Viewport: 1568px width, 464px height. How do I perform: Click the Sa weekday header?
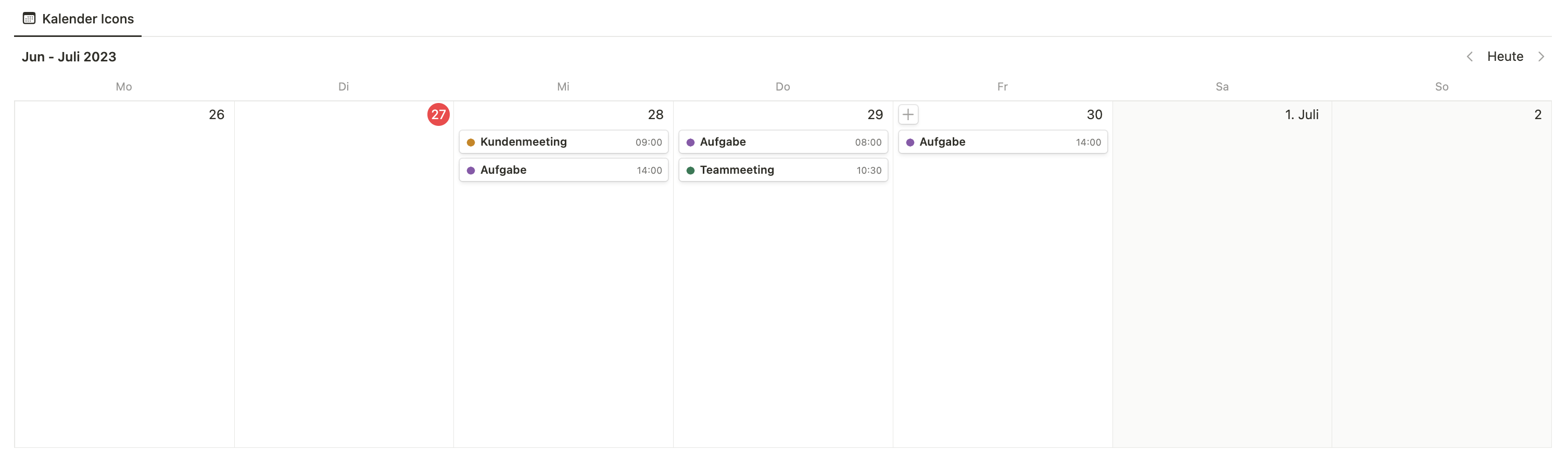point(1222,86)
